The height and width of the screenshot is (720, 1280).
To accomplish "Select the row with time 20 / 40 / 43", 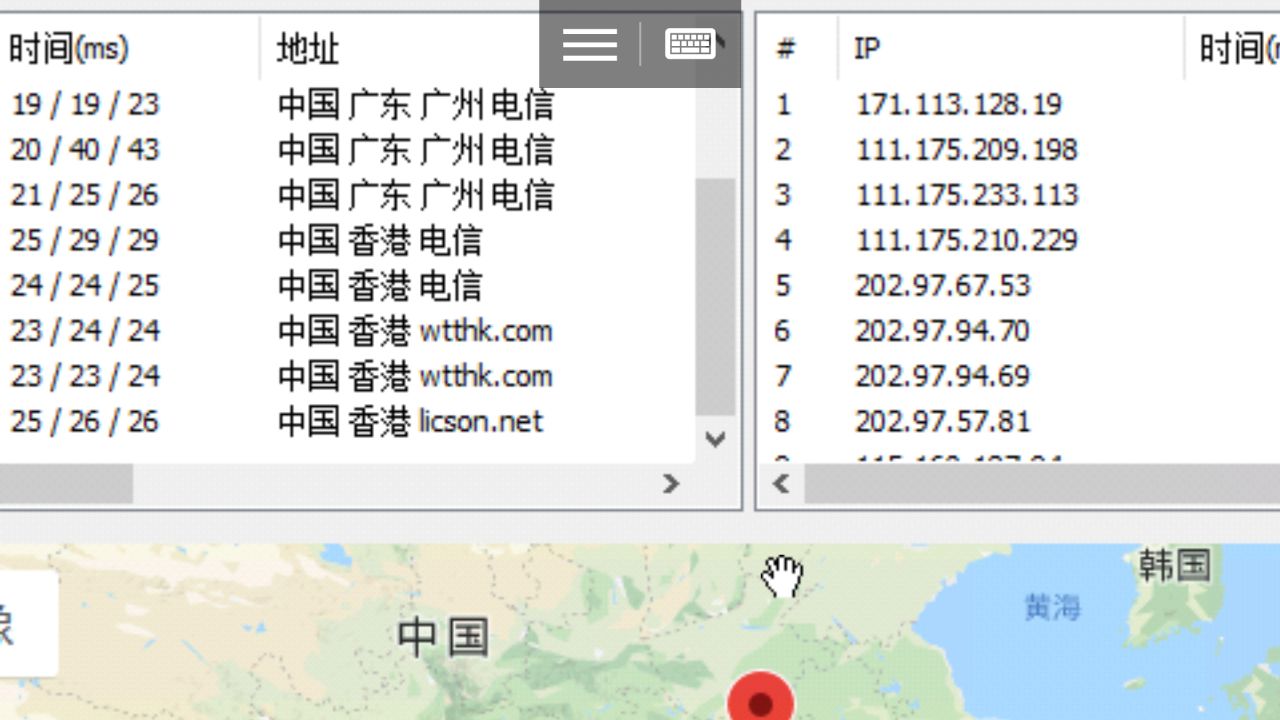I will click(85, 149).
